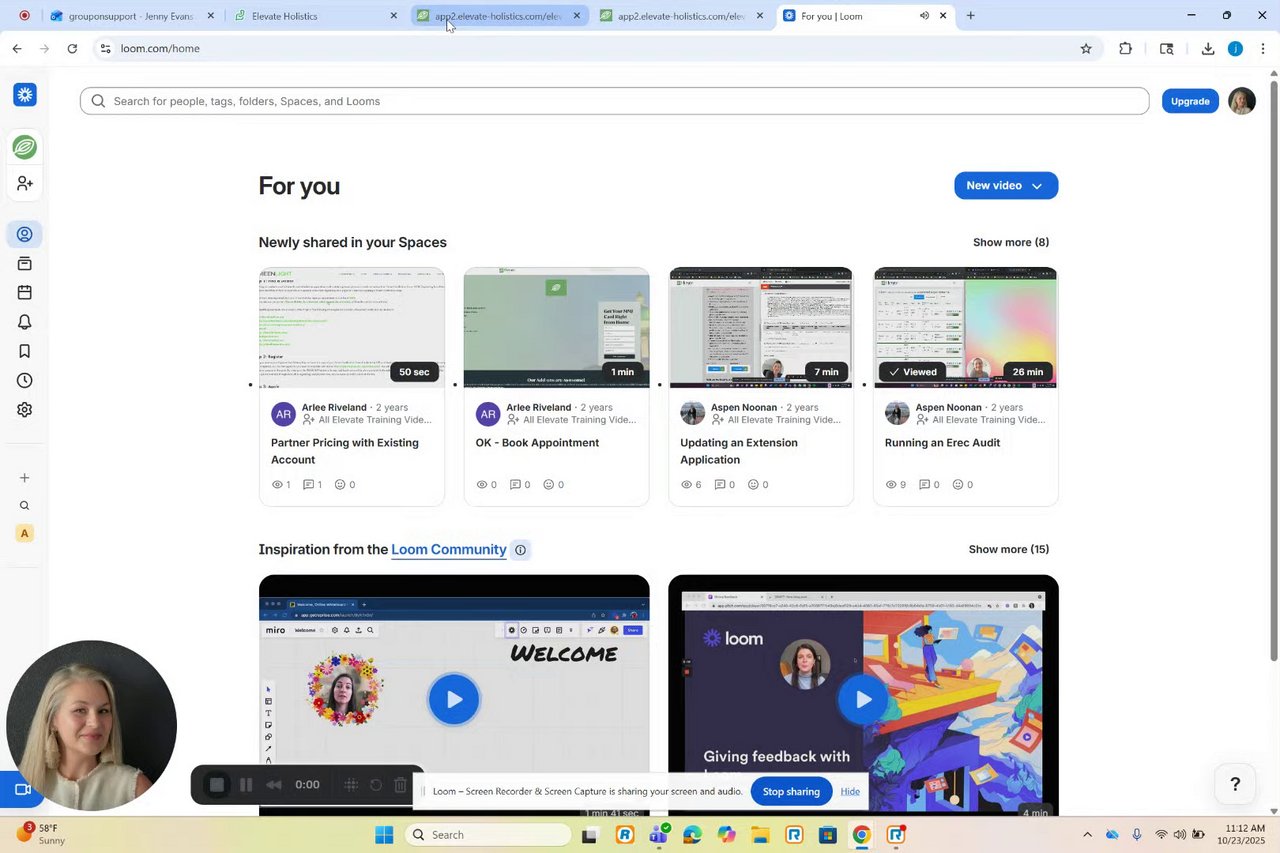Show hidden system tray icons chevron
This screenshot has width=1280, height=853.
(1087, 835)
